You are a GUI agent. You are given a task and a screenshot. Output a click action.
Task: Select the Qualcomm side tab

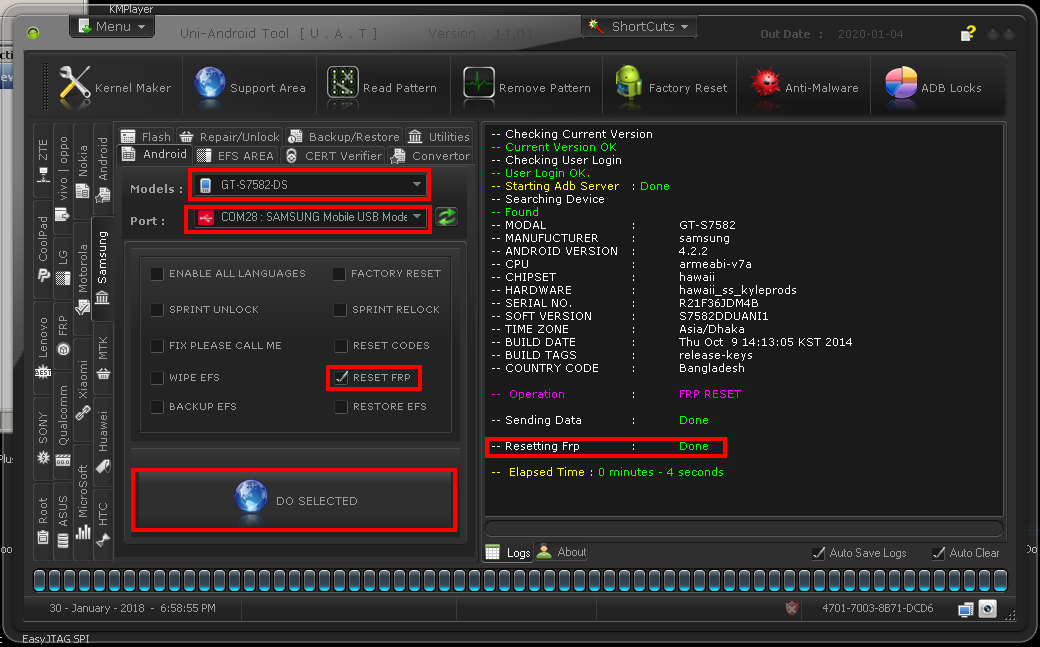(x=63, y=427)
